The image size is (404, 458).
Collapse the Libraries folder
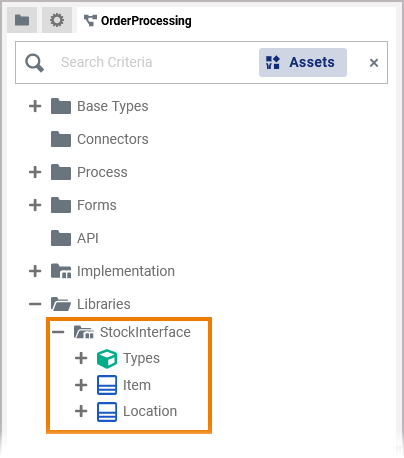[35, 304]
